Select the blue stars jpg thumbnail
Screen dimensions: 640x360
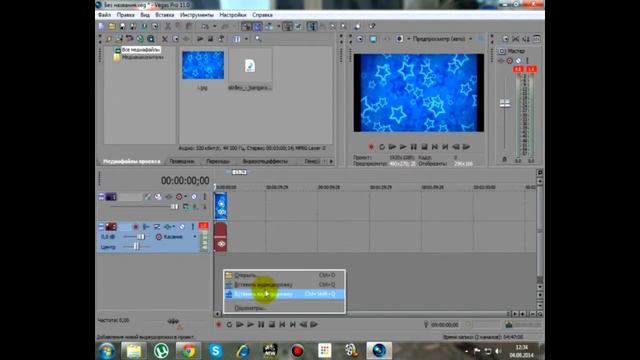click(203, 65)
